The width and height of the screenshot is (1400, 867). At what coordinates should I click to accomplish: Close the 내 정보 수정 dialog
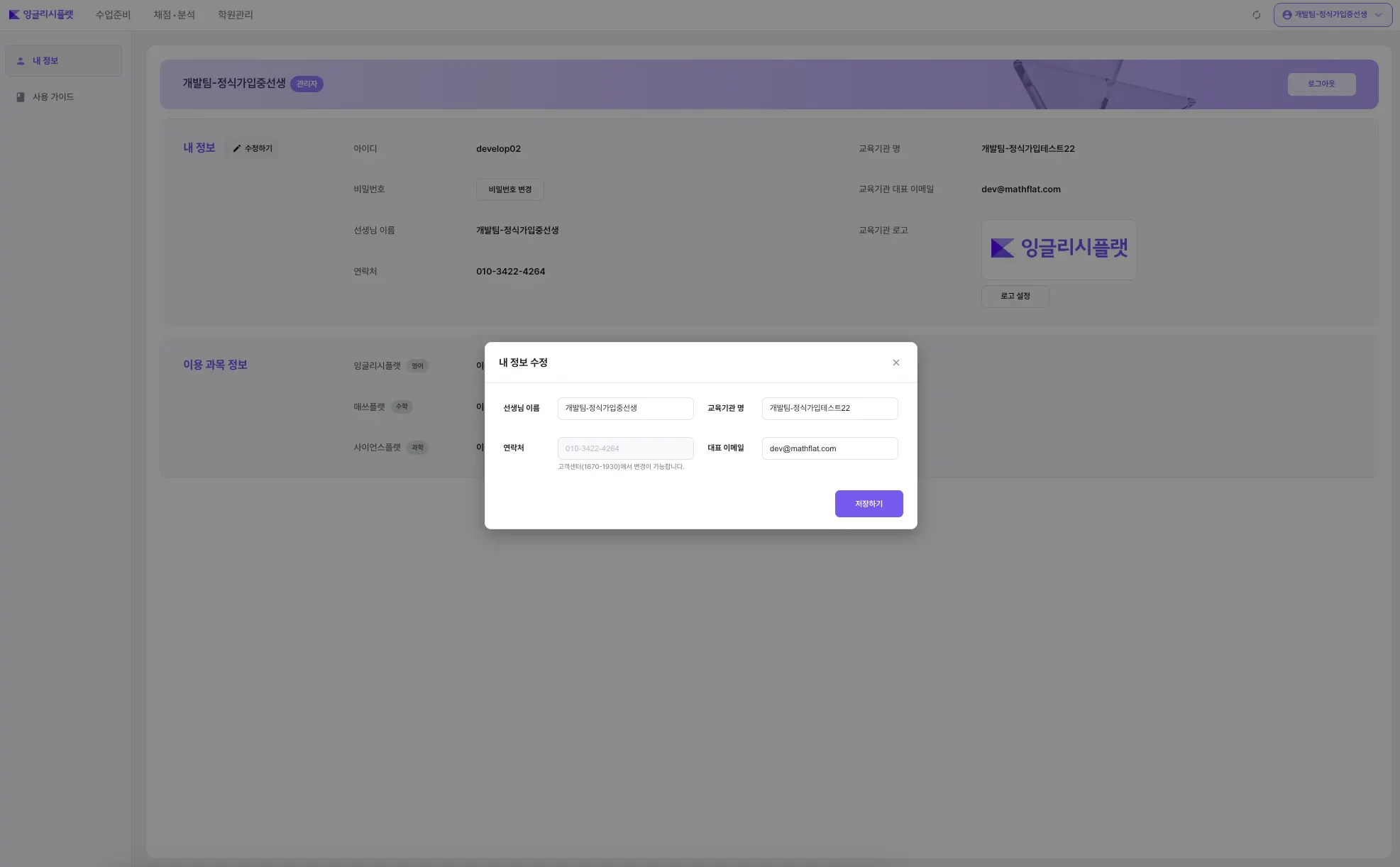point(896,363)
